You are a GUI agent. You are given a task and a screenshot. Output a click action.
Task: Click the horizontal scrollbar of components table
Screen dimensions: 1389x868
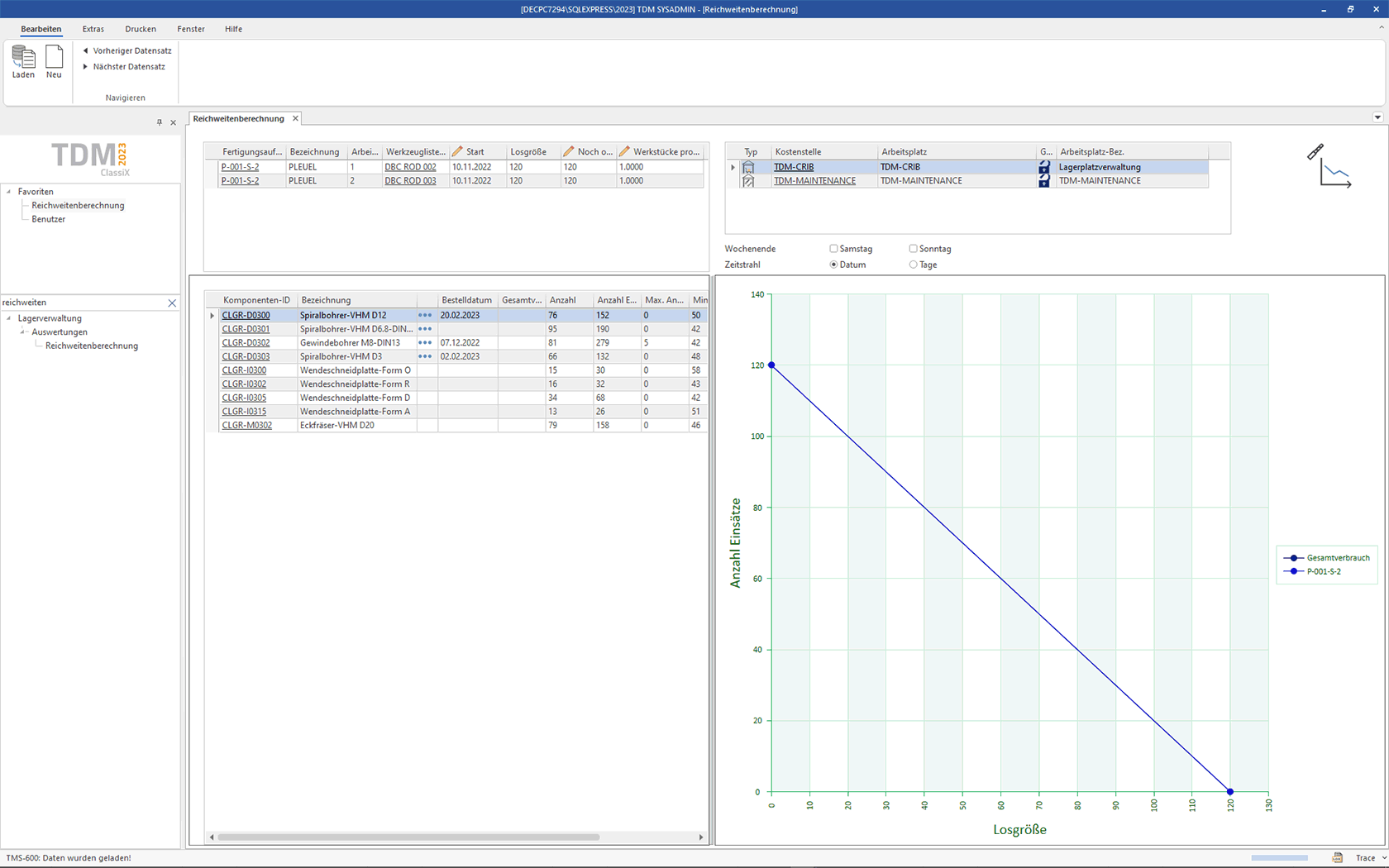tap(408, 837)
